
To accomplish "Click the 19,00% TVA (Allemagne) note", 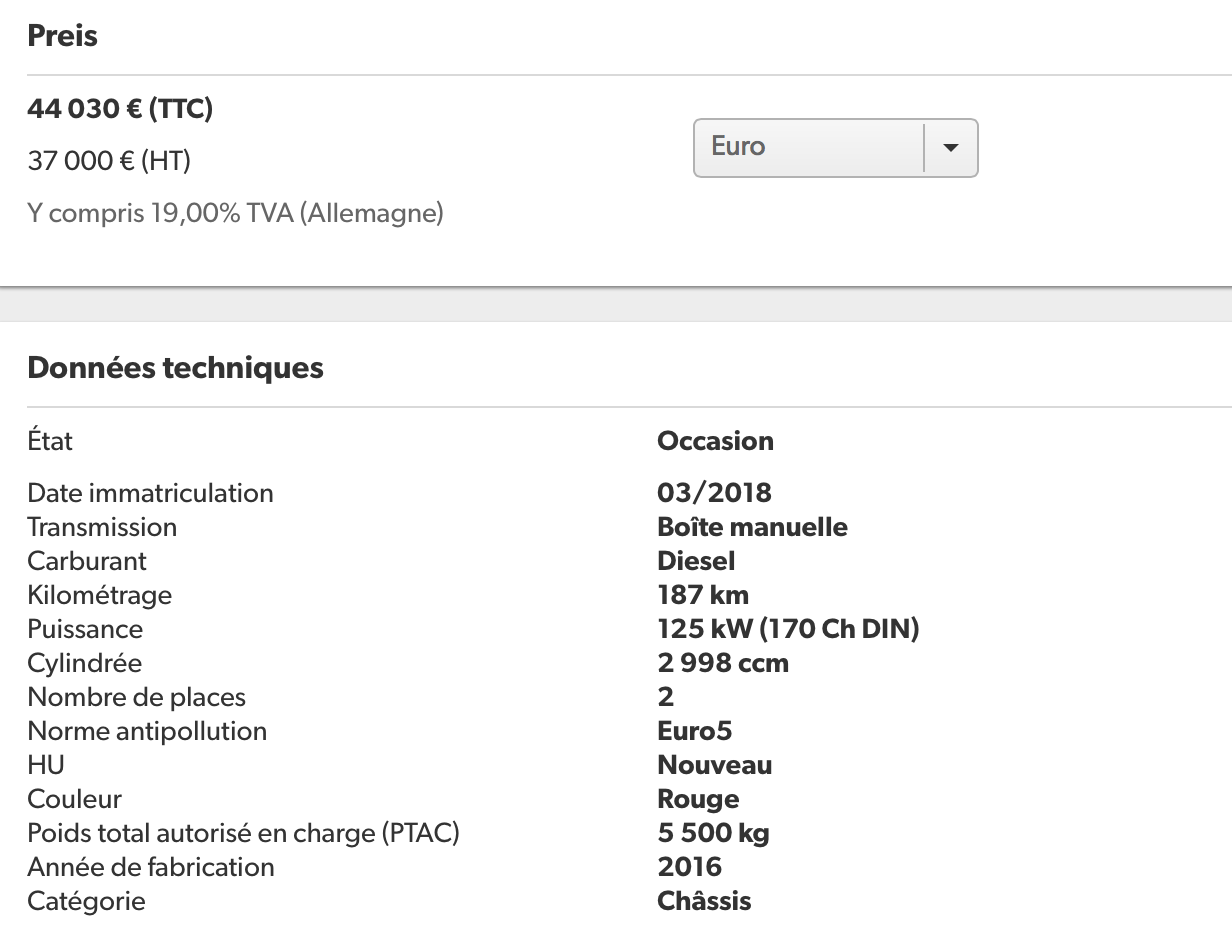I will pos(235,213).
